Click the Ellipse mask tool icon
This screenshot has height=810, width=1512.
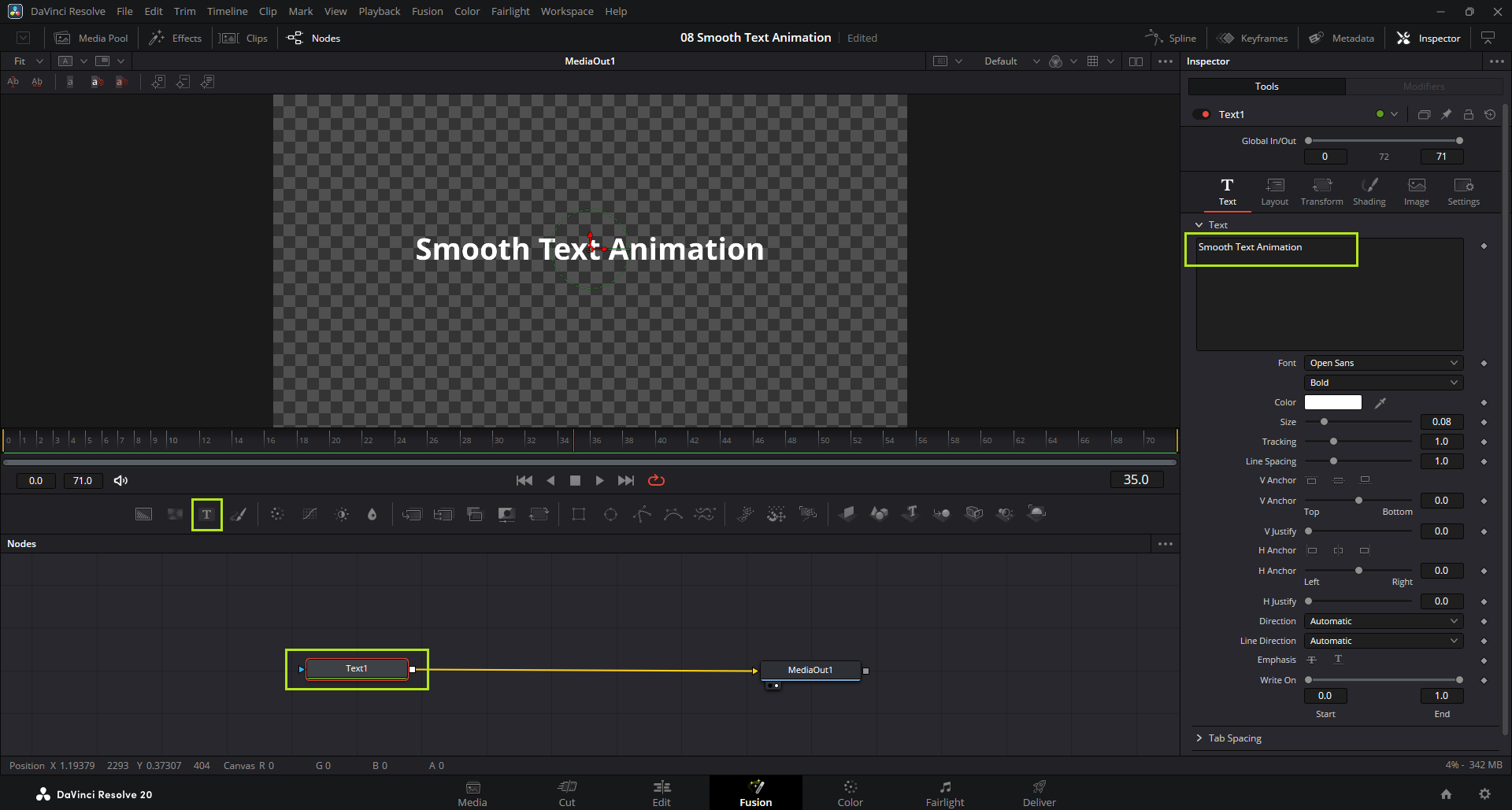[610, 514]
